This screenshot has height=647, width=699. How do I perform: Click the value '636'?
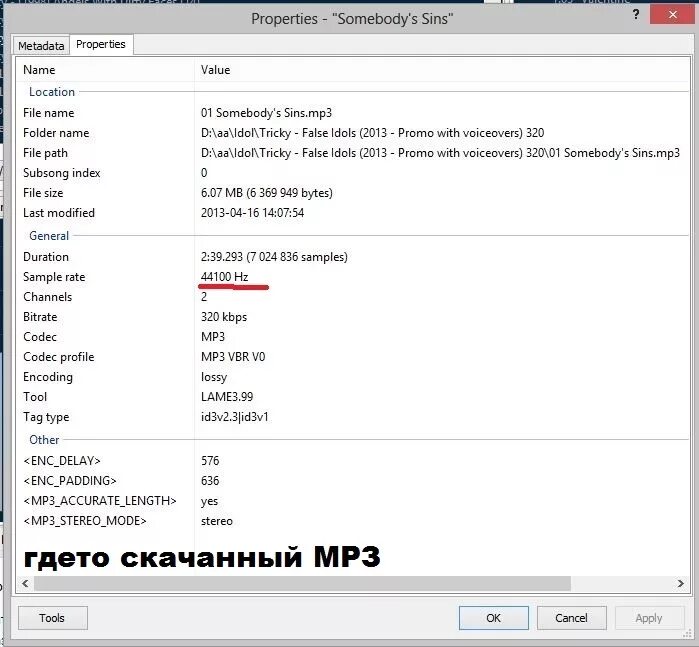(x=210, y=481)
